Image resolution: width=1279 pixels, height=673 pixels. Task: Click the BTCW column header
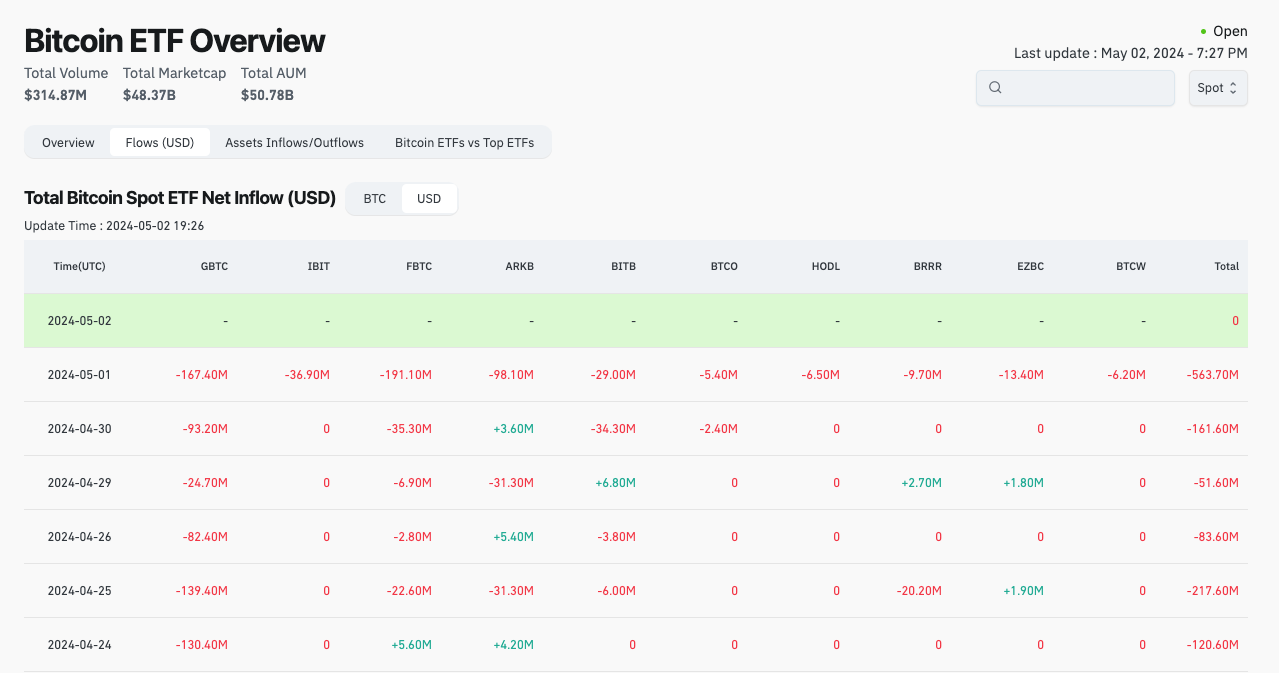1131,266
